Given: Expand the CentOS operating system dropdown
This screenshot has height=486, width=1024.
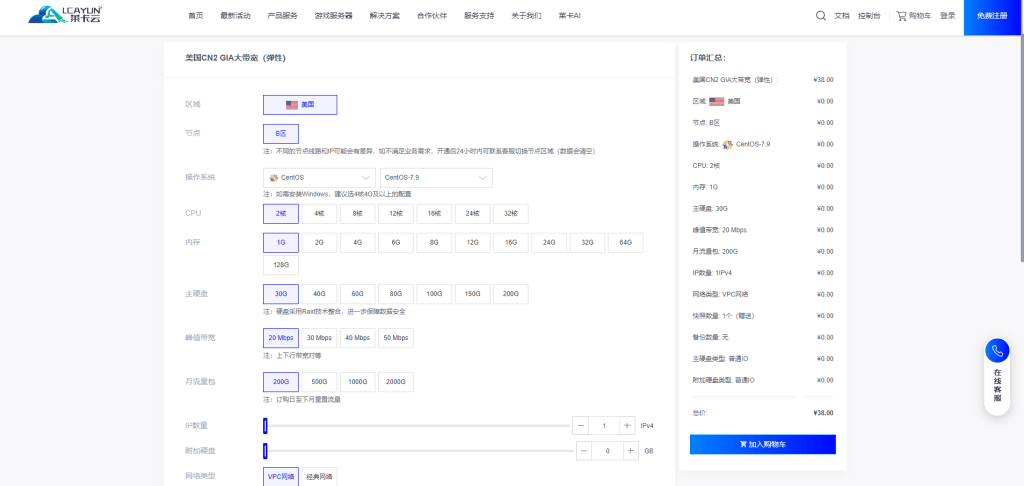Looking at the screenshot, I should (319, 178).
